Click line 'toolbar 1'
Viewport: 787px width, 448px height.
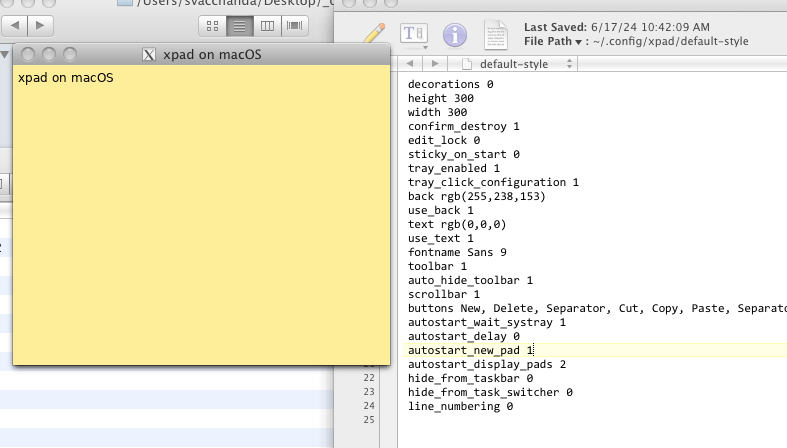click(x=437, y=266)
